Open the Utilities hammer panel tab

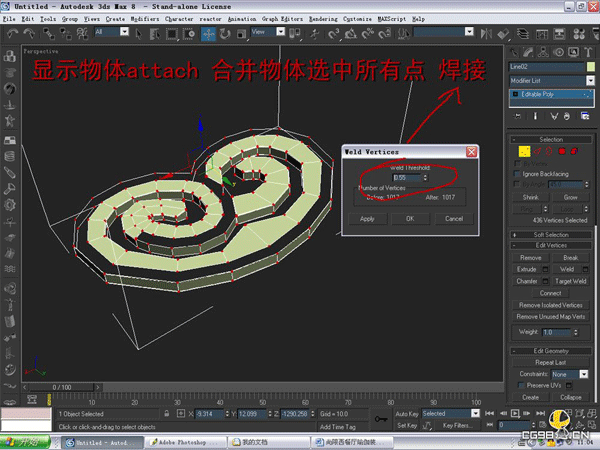[588, 52]
